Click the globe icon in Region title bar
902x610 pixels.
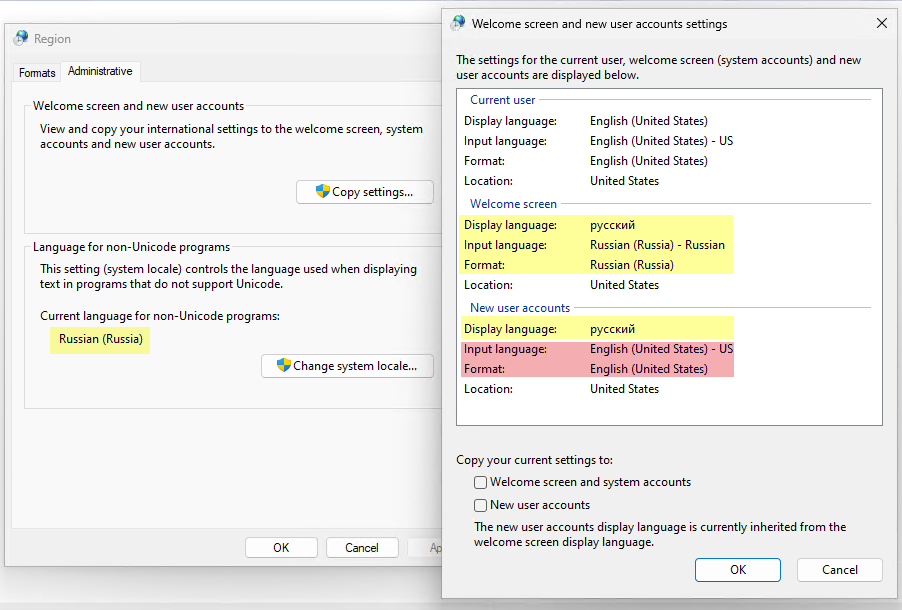click(x=21, y=39)
